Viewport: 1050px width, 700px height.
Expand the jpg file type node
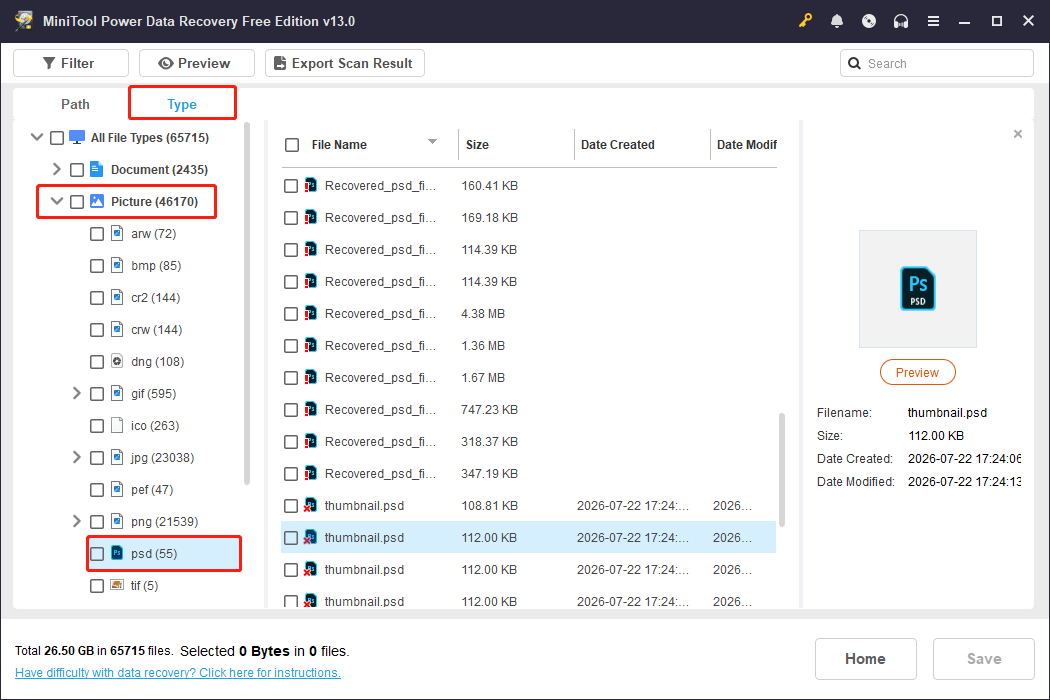pos(76,458)
